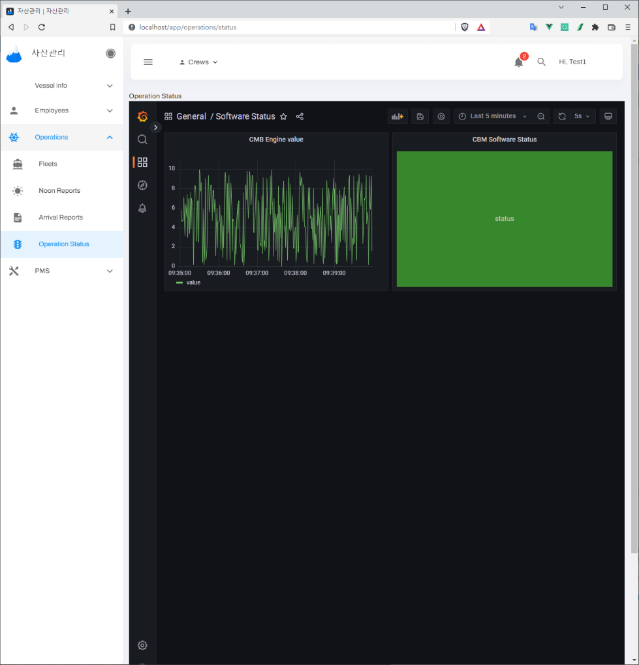The height and width of the screenshot is (665, 639).
Task: Open the Grafana logo home menu
Action: (x=142, y=116)
